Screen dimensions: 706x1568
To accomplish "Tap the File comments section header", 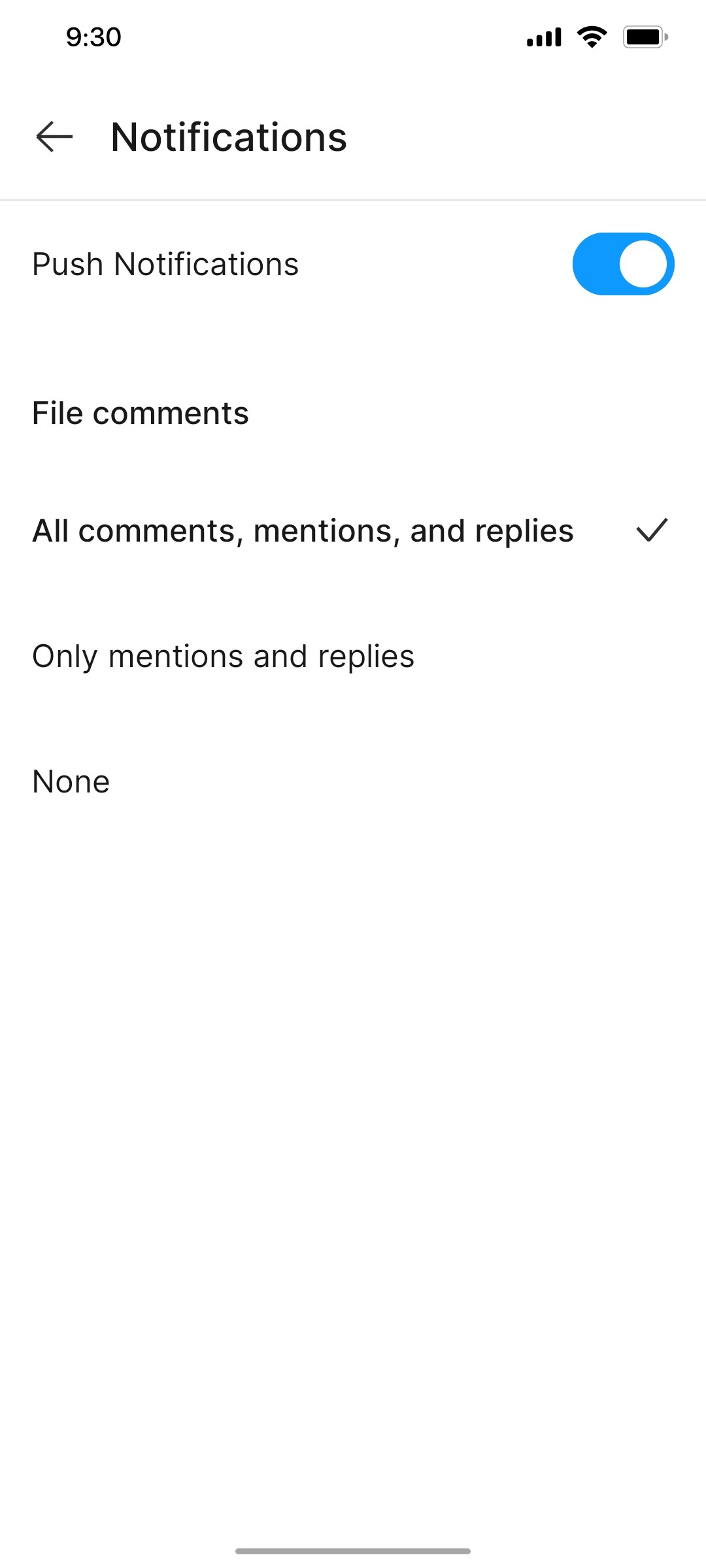I will [x=141, y=412].
